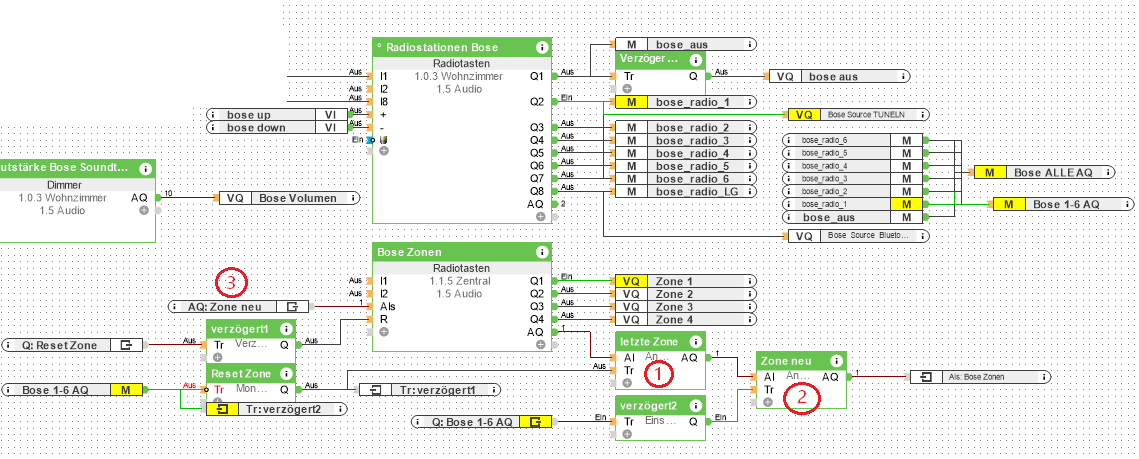
Task: Expand inputs plus on Radiostationen Bose block
Action: (384, 151)
